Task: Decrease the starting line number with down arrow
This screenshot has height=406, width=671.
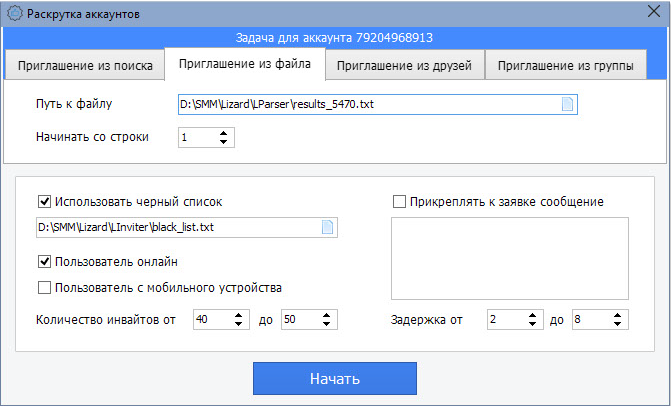Action: (223, 142)
